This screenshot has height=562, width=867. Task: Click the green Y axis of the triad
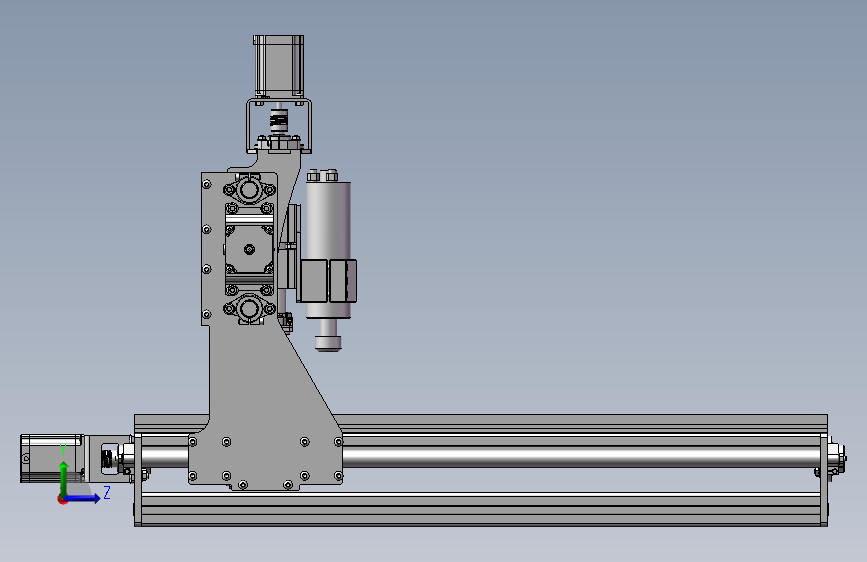64,478
